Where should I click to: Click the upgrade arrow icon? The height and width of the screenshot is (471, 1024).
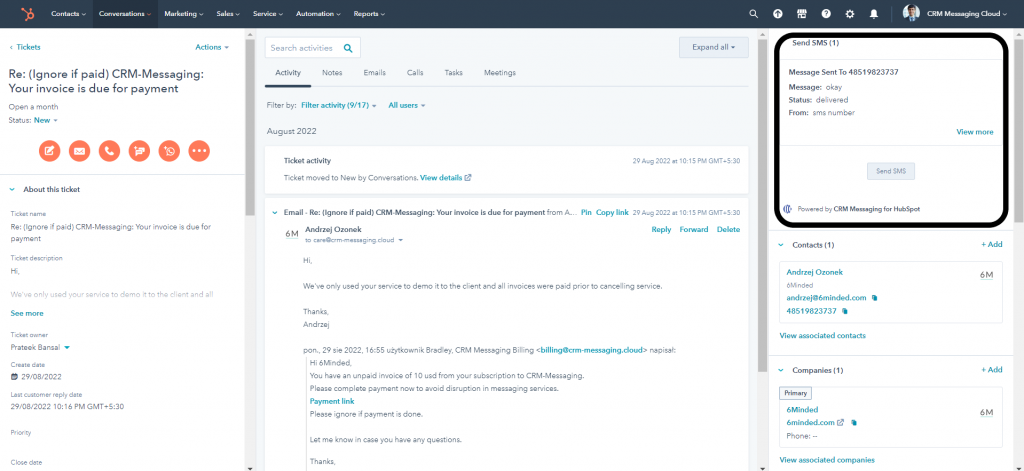coord(778,14)
